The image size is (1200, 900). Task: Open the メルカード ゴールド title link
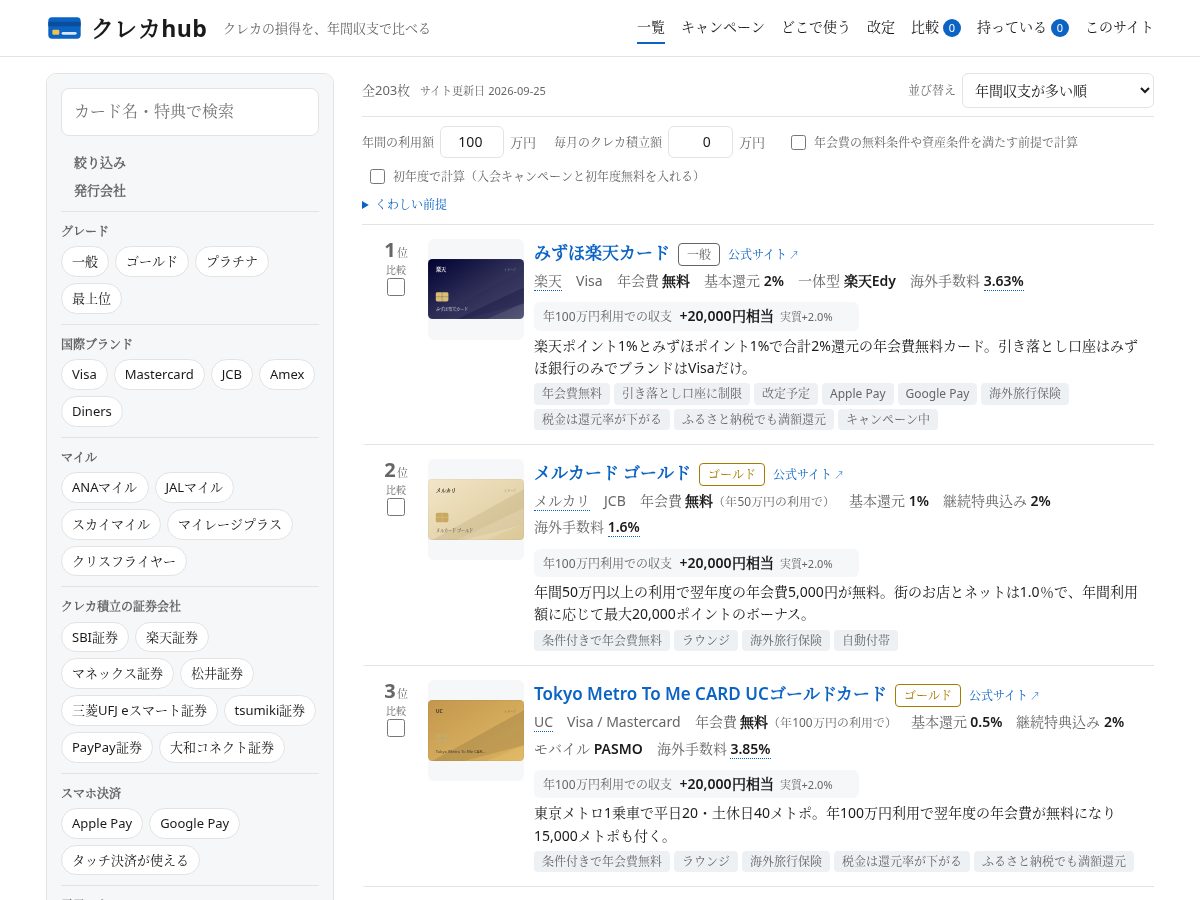tap(612, 473)
